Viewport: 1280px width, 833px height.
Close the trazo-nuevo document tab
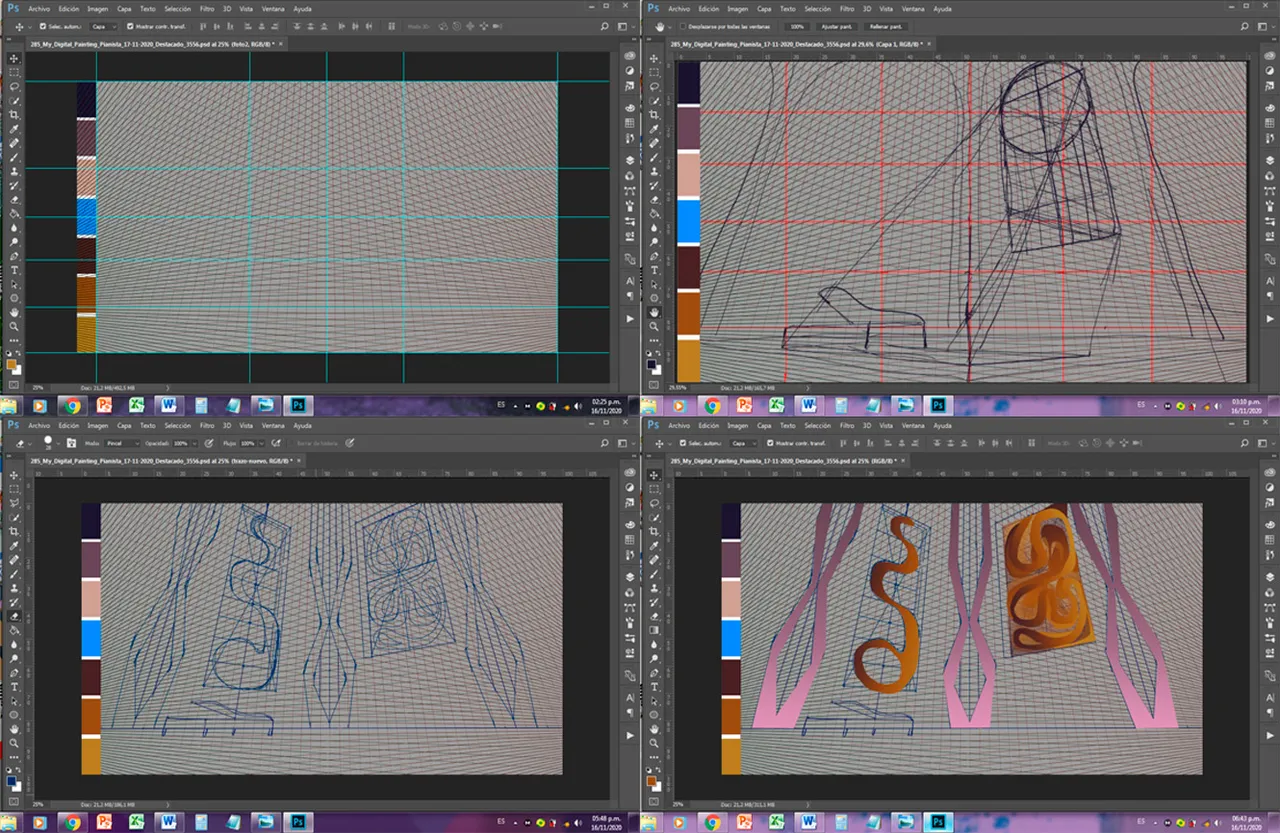pyautogui.click(x=299, y=460)
